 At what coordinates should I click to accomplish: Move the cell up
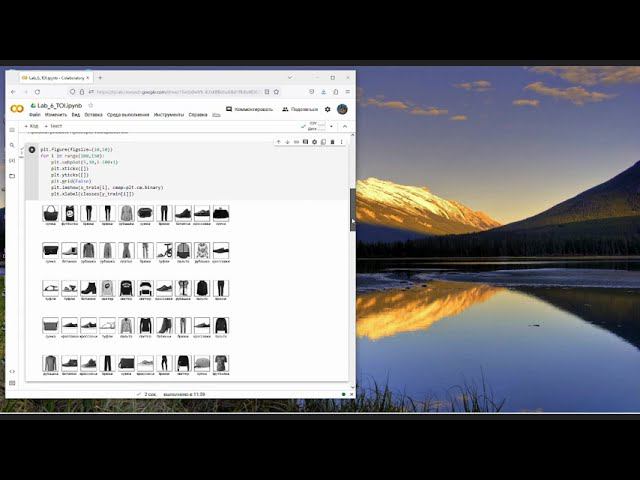click(278, 142)
